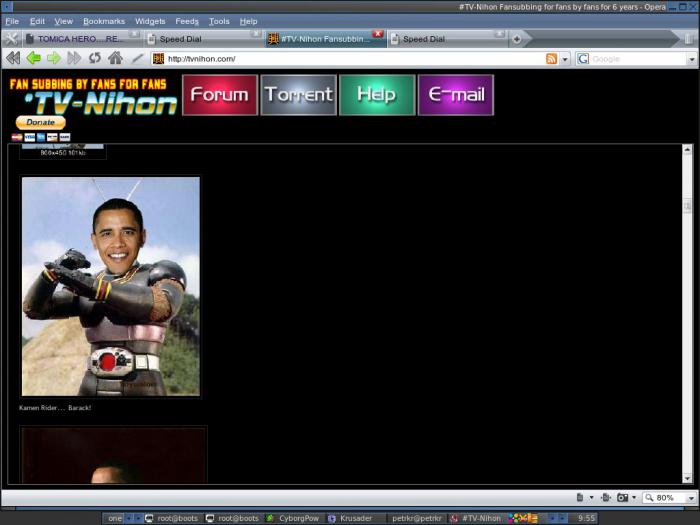Open the dropdown next to the document icon
700x525 pixels.
pyautogui.click(x=592, y=498)
